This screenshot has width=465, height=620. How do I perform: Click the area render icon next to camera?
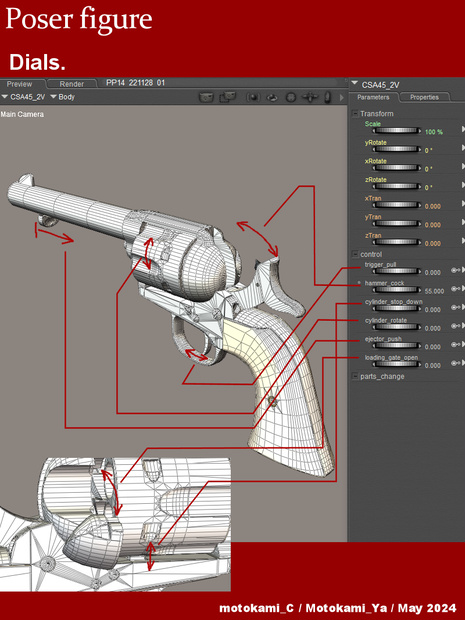click(228, 97)
